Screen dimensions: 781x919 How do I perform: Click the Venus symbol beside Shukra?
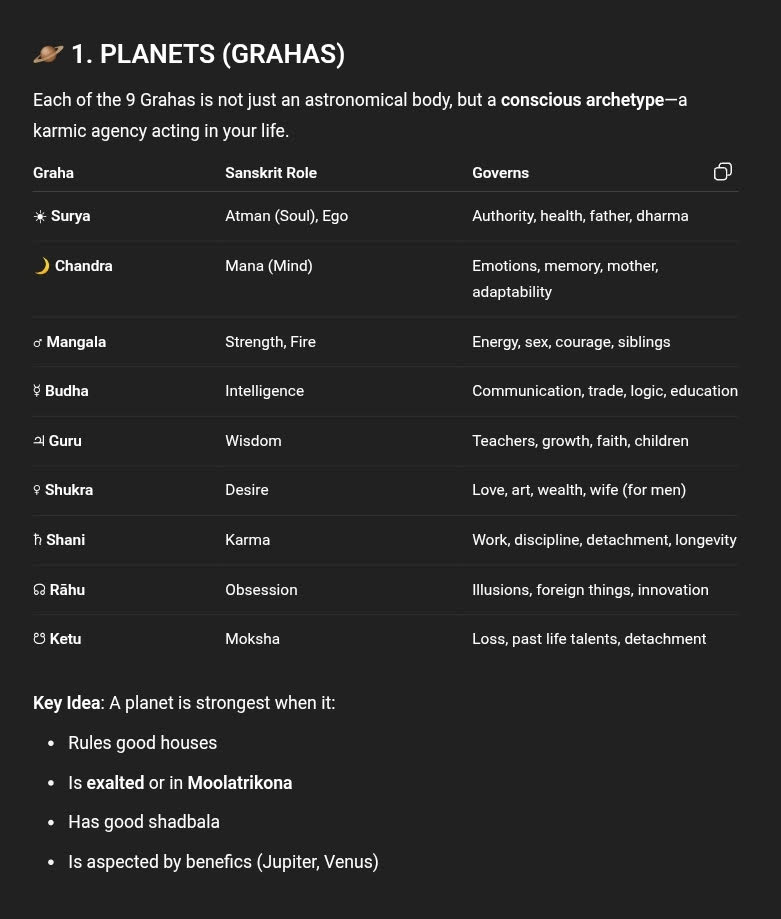click(37, 490)
